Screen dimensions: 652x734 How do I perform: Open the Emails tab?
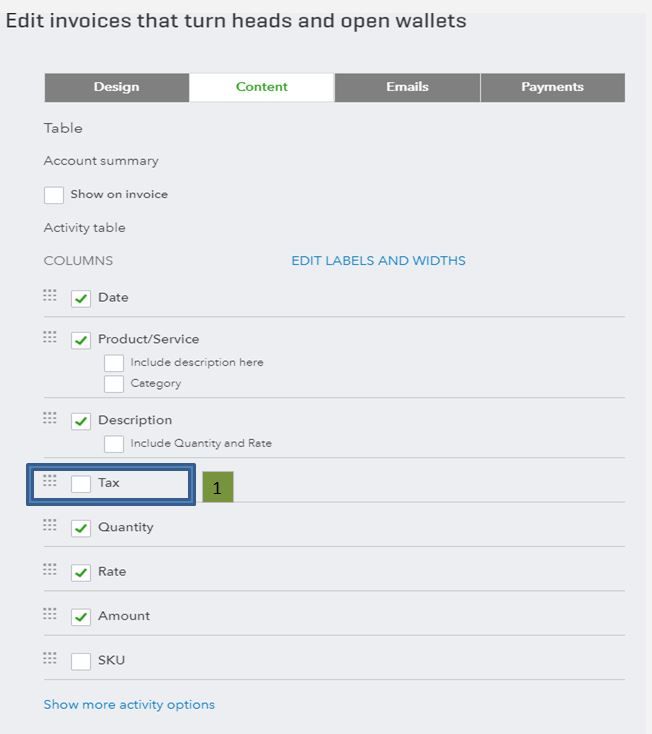point(407,87)
